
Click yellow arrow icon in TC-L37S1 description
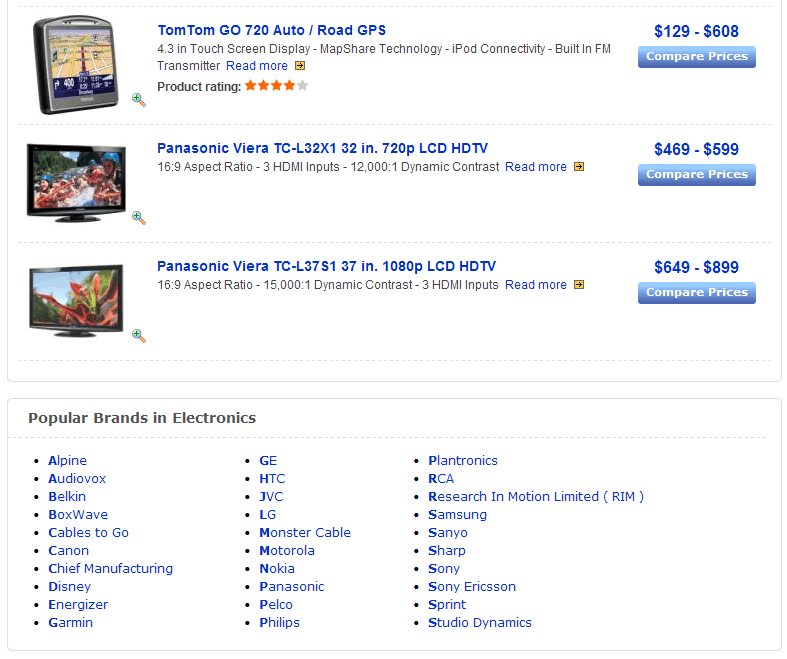[x=579, y=285]
